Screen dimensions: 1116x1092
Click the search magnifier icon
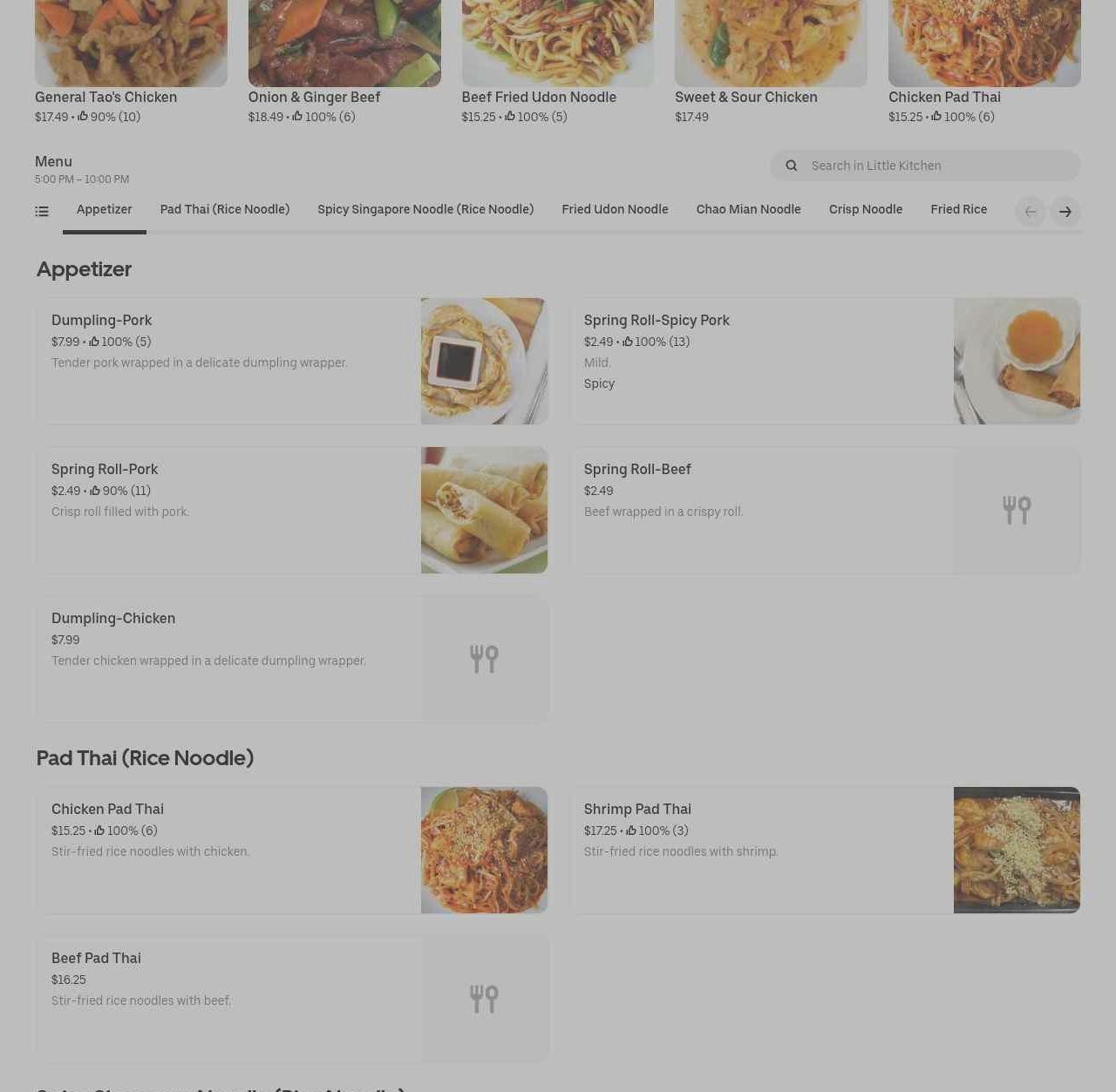792,166
